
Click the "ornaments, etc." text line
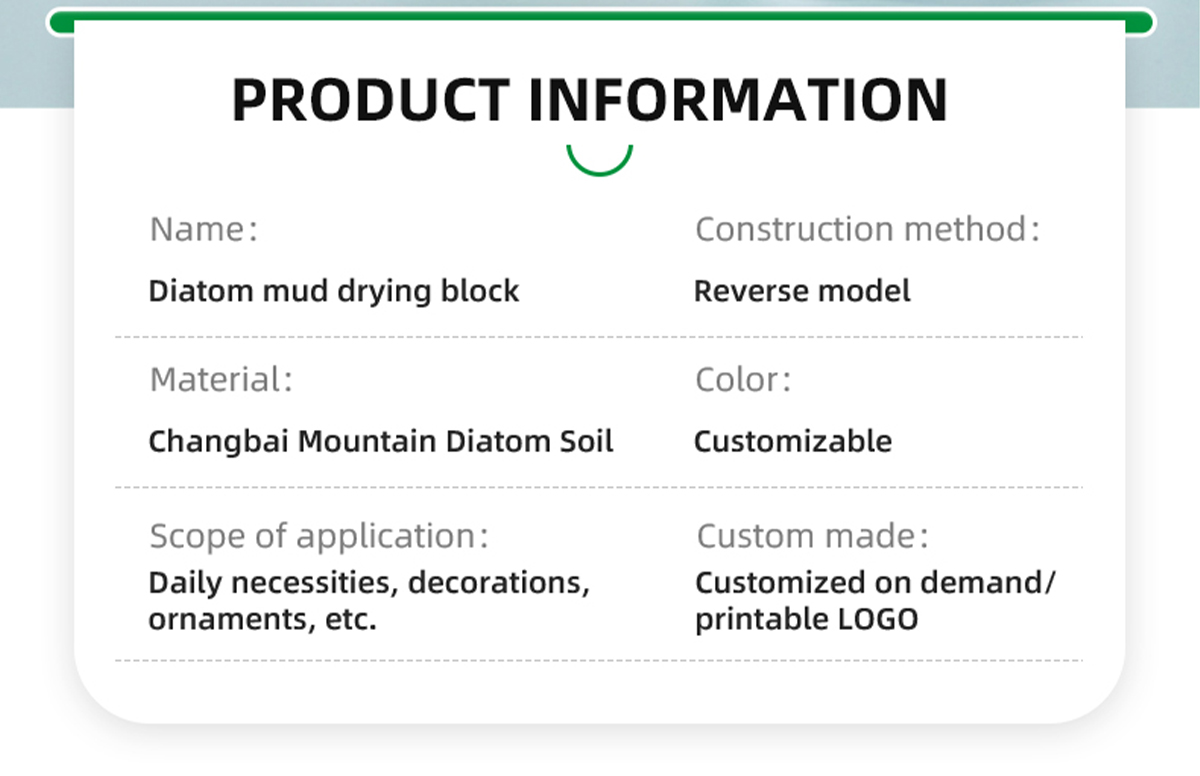pos(262,619)
